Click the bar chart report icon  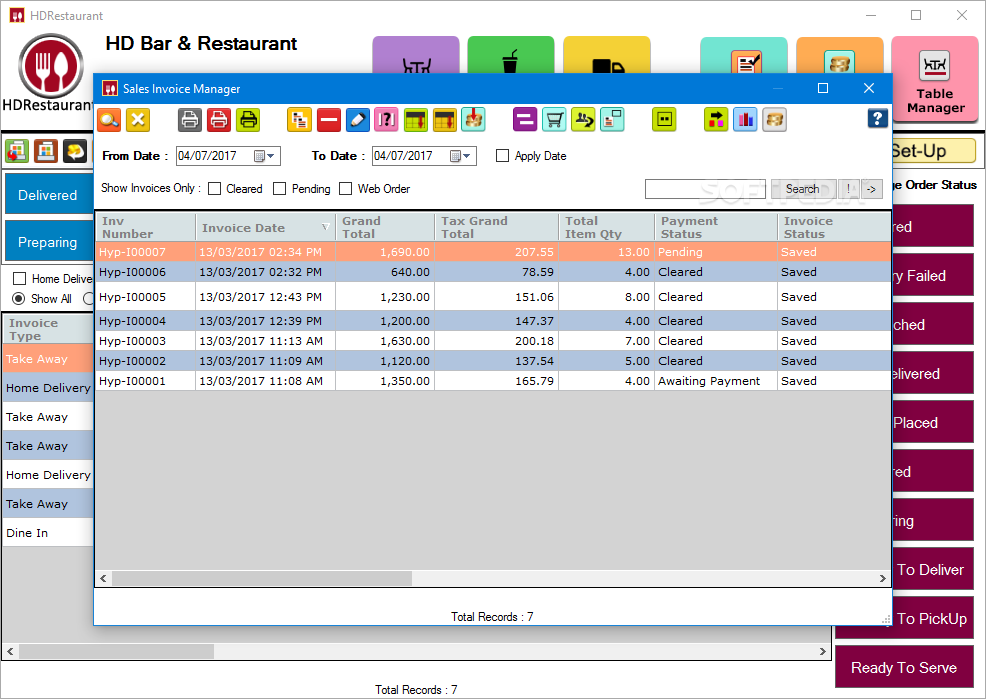point(745,119)
